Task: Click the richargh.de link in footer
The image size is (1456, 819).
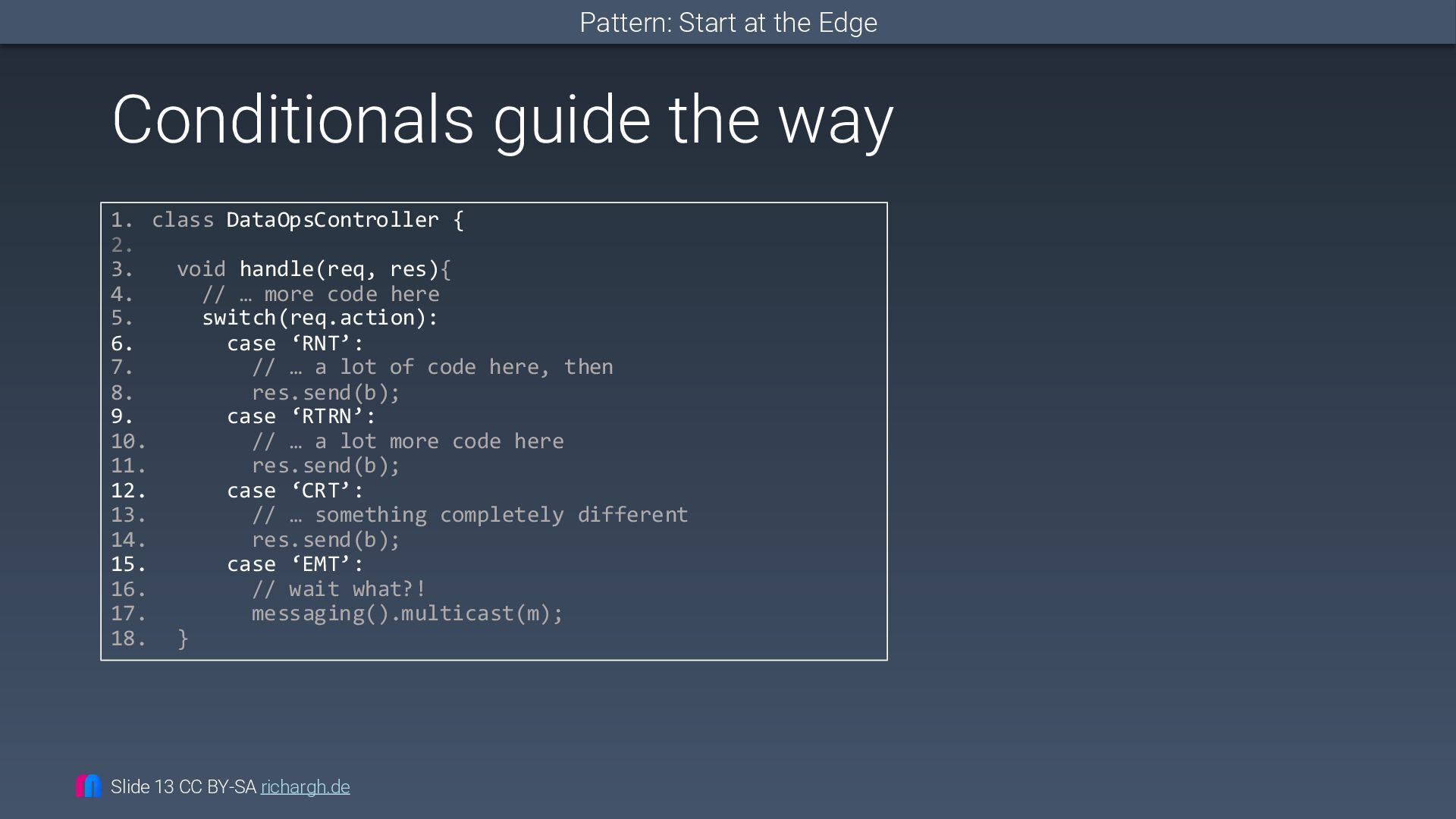Action: pyautogui.click(x=305, y=787)
